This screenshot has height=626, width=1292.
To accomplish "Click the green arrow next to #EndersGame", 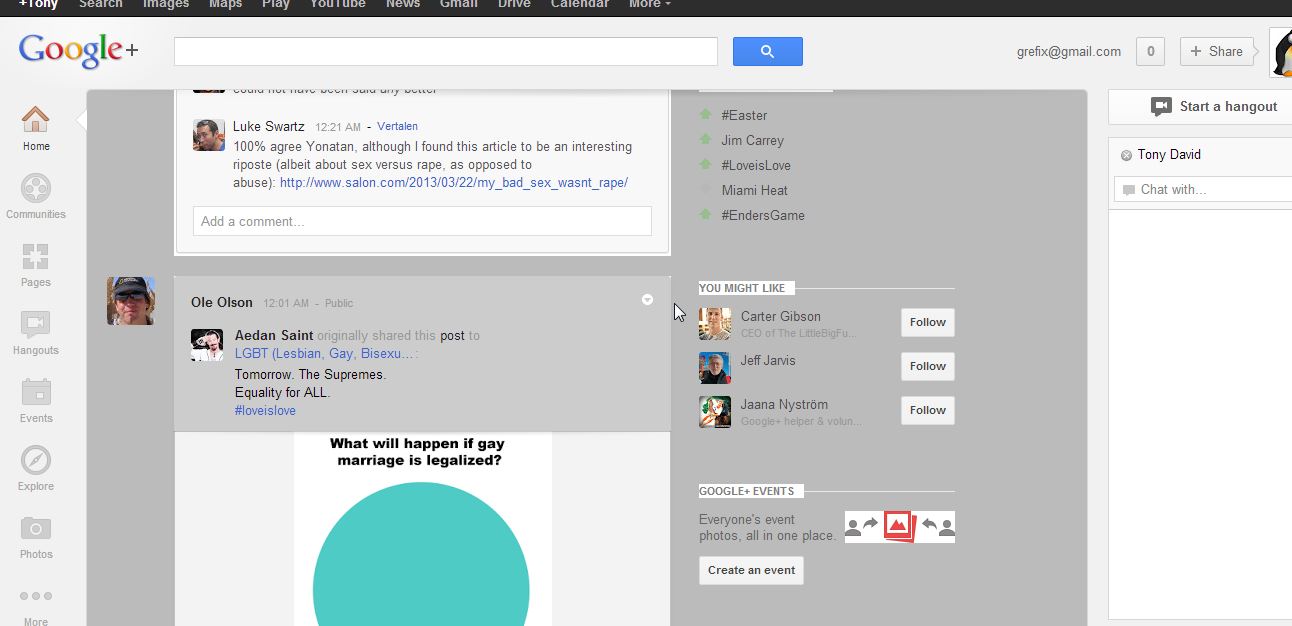I will pyautogui.click(x=705, y=214).
